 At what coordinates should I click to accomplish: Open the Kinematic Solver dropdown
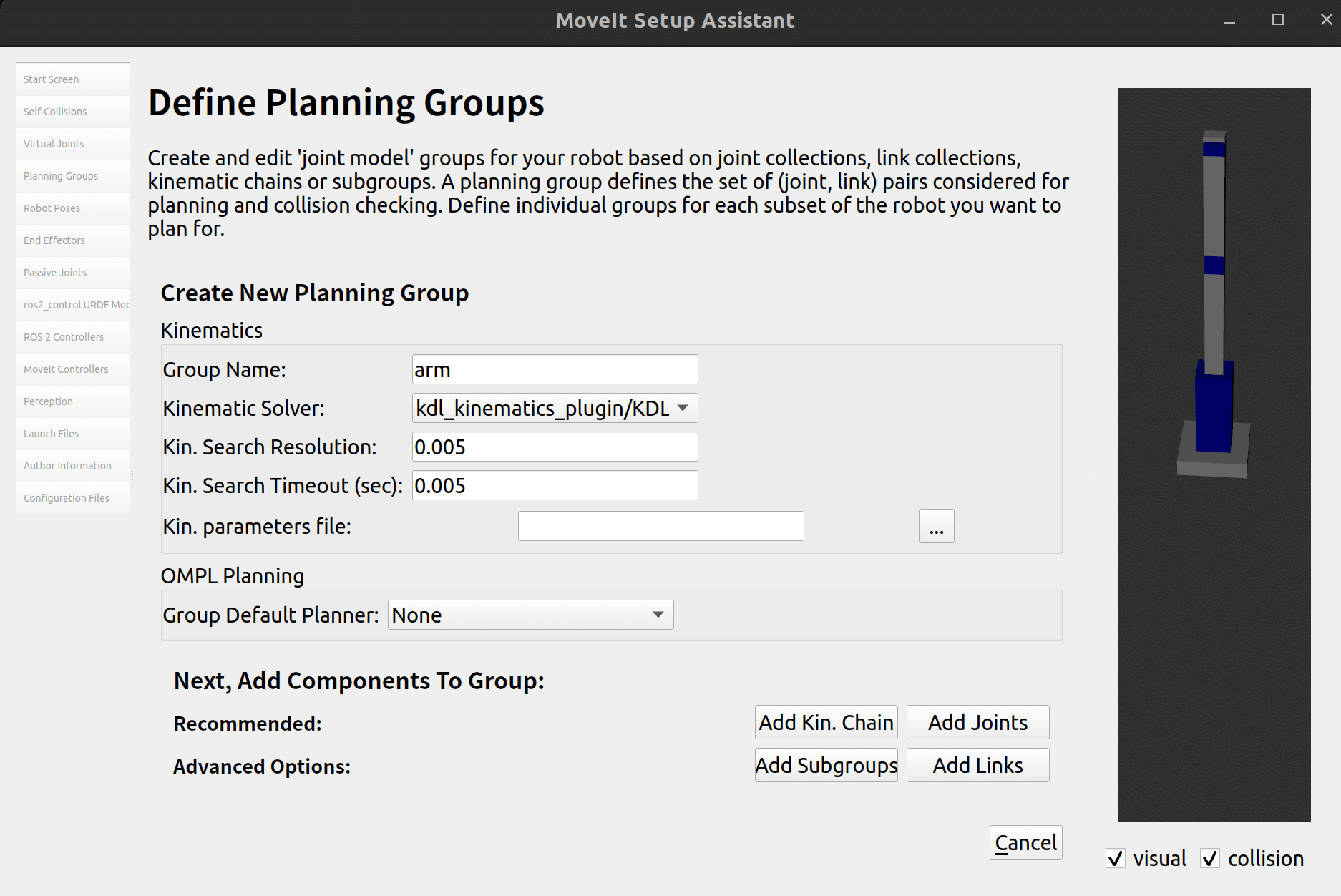tap(555, 409)
